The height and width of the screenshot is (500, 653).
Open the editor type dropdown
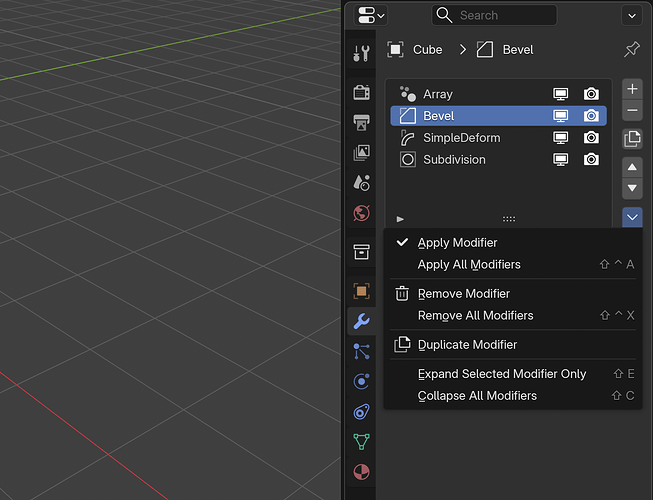[371, 15]
